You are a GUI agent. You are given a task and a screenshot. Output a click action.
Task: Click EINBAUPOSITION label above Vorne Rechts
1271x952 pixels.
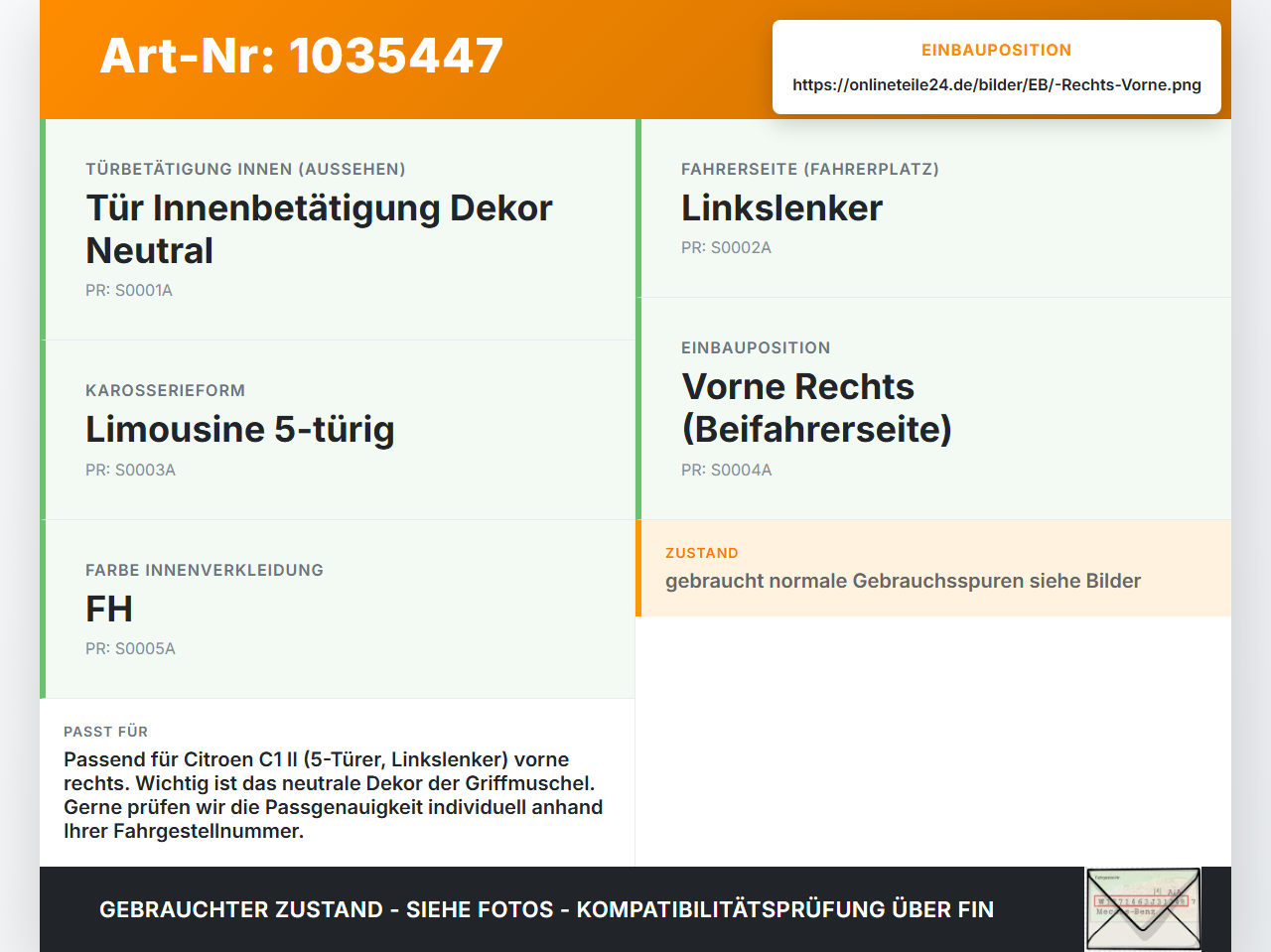pyautogui.click(x=756, y=347)
